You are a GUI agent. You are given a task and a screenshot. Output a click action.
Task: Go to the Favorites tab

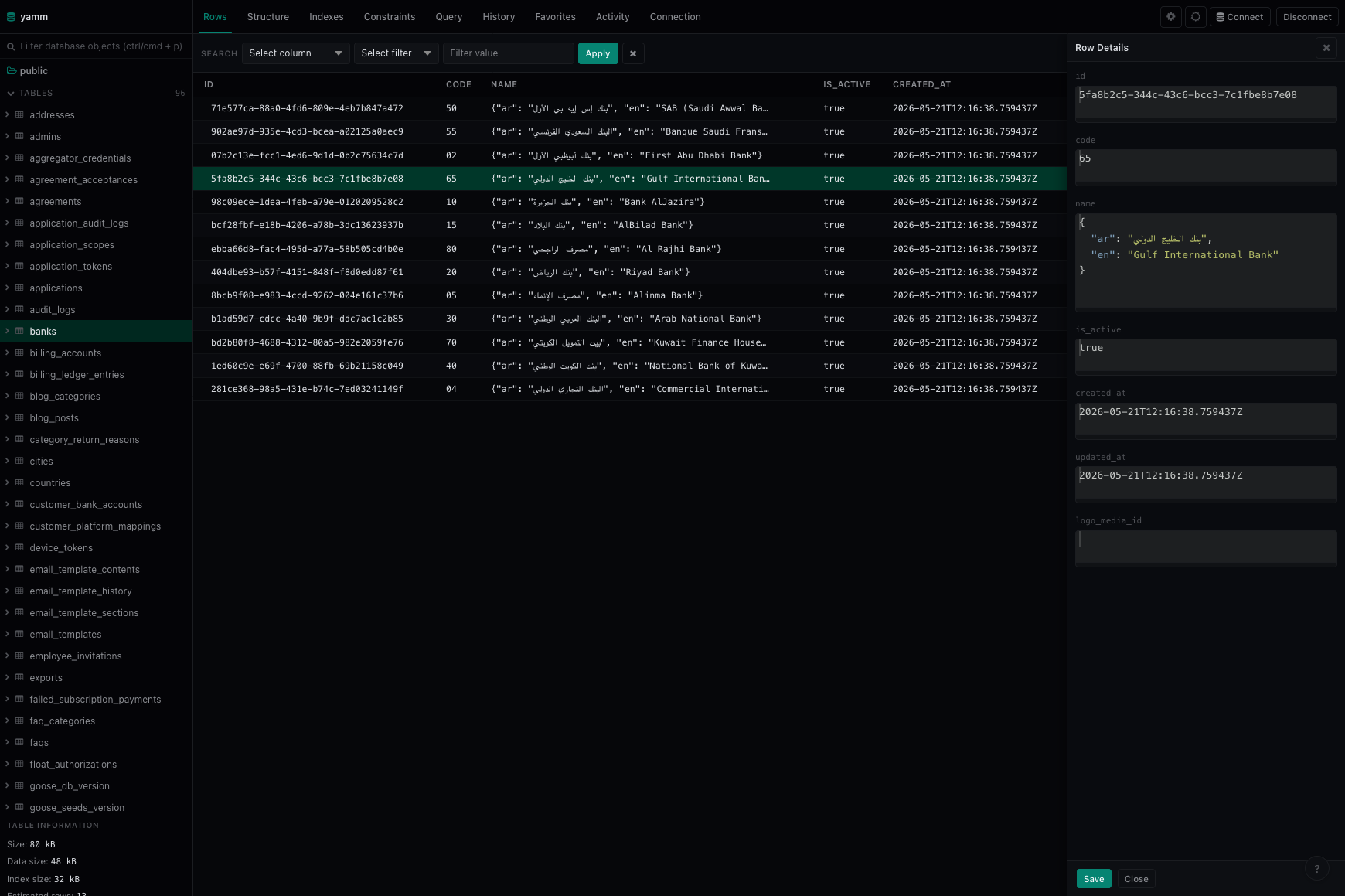tap(555, 16)
